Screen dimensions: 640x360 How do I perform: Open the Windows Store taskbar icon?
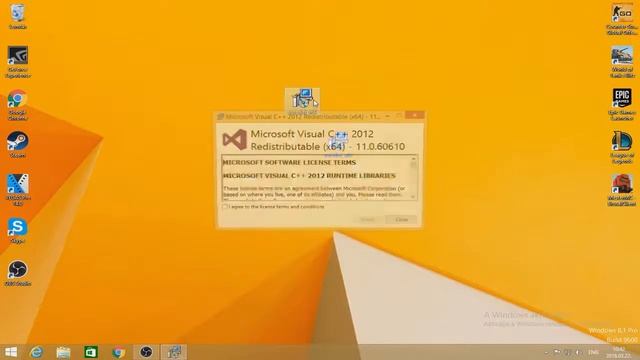(x=91, y=352)
